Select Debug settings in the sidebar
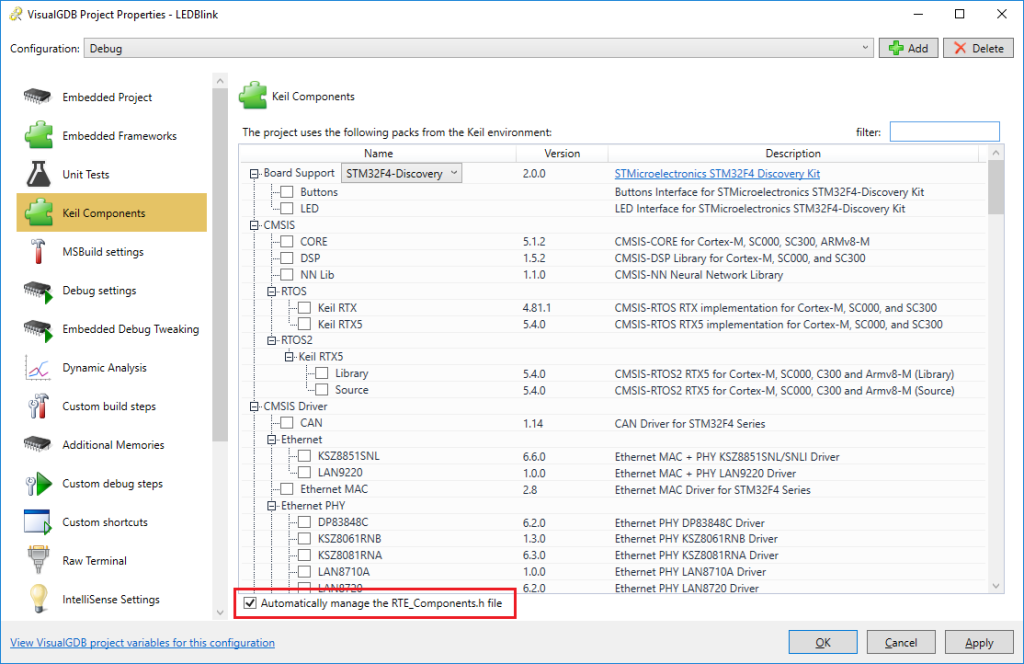1024x664 pixels. point(99,291)
